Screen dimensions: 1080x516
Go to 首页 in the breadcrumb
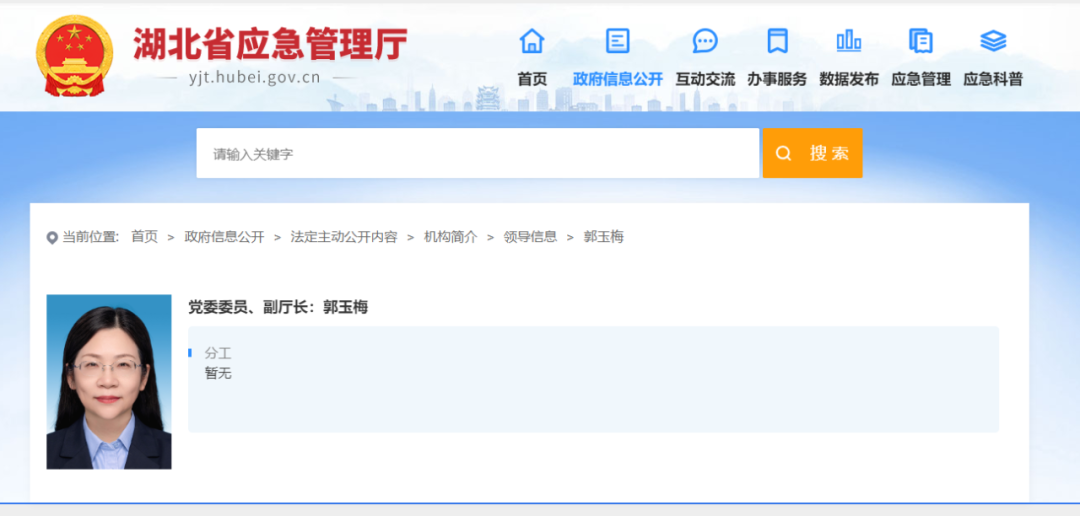[145, 237]
